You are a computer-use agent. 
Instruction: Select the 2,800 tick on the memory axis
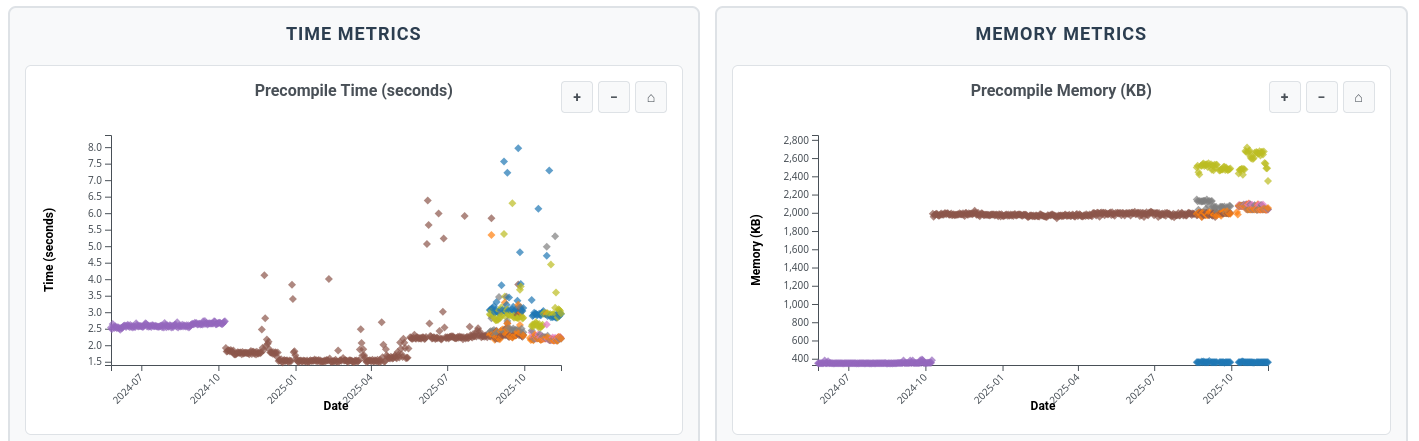[796, 140]
